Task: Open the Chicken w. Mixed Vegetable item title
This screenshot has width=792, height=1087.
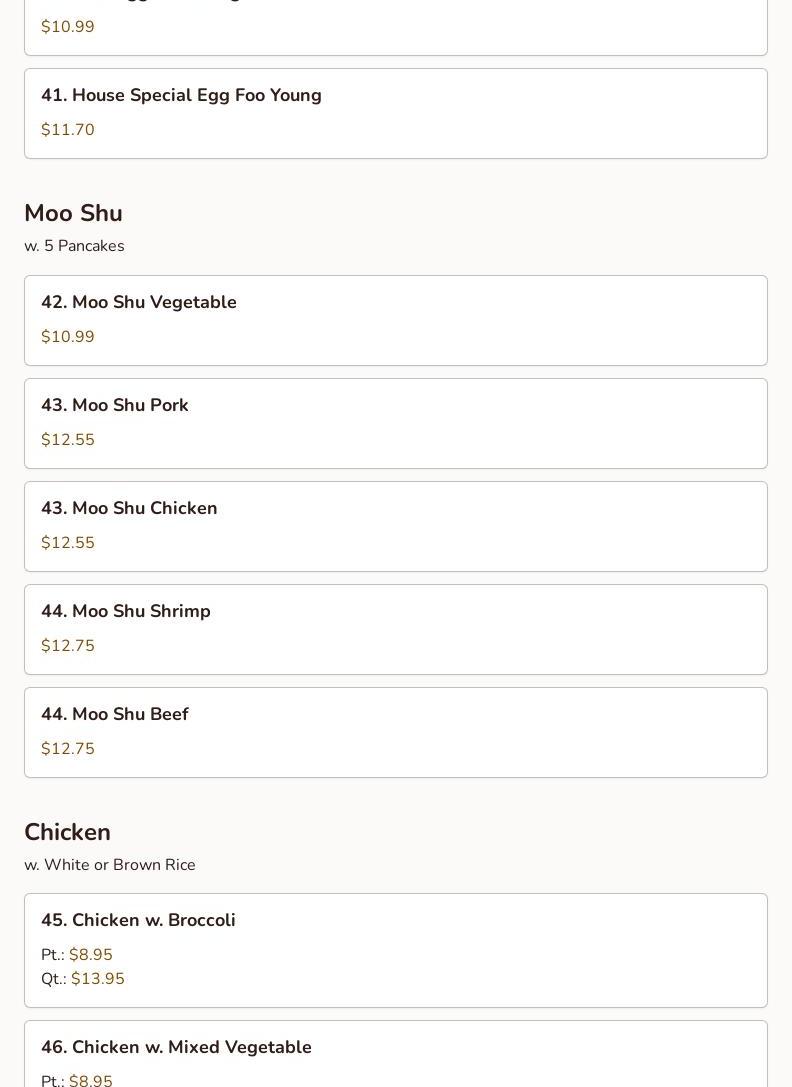Action: 176,1047
